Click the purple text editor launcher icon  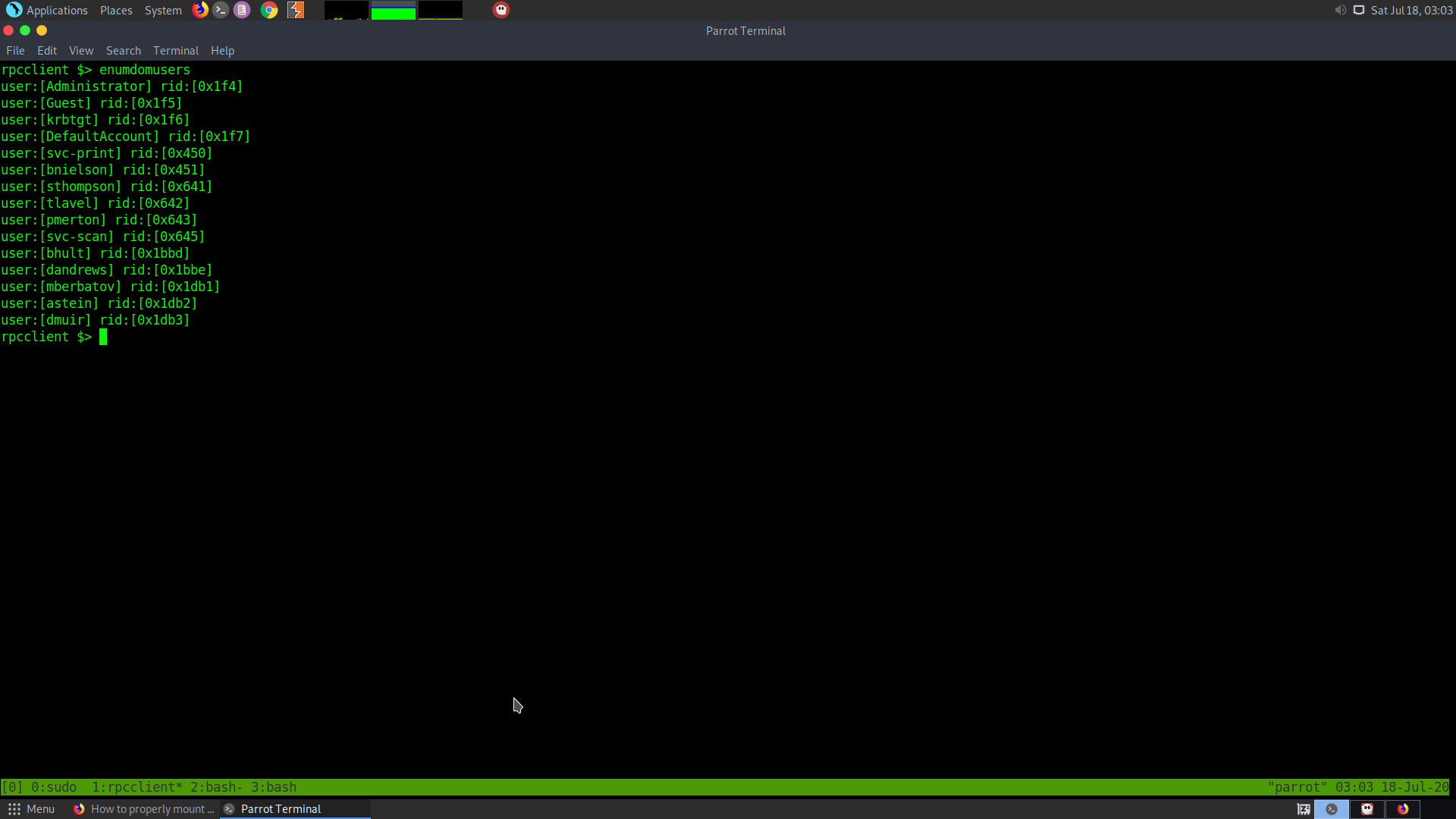click(x=242, y=10)
